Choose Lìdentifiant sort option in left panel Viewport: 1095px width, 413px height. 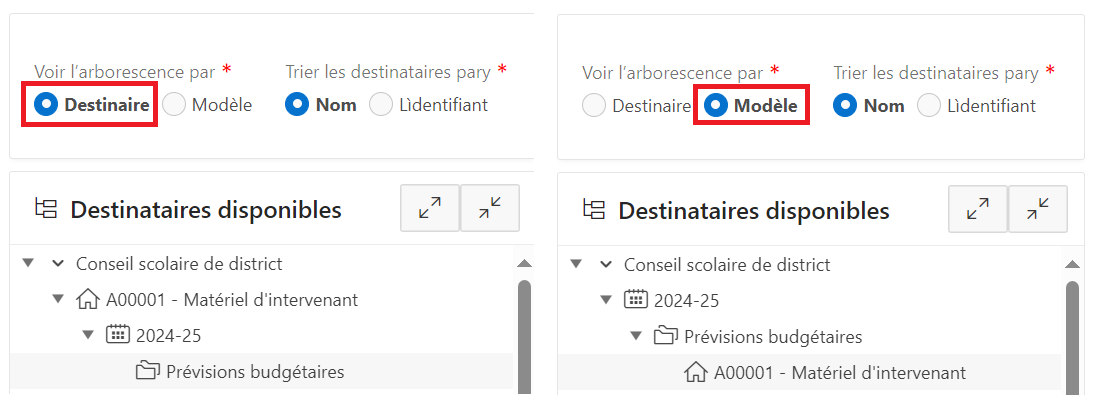[381, 104]
